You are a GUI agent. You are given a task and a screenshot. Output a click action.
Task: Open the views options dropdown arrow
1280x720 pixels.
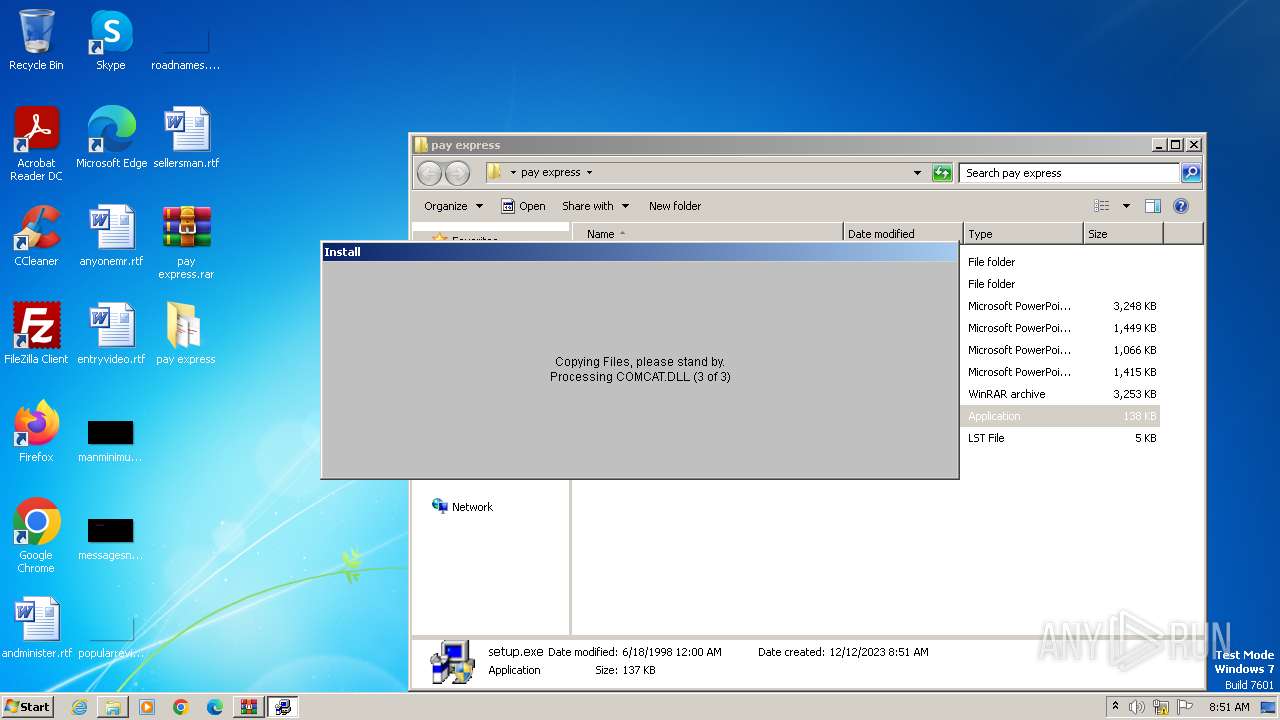1126,206
